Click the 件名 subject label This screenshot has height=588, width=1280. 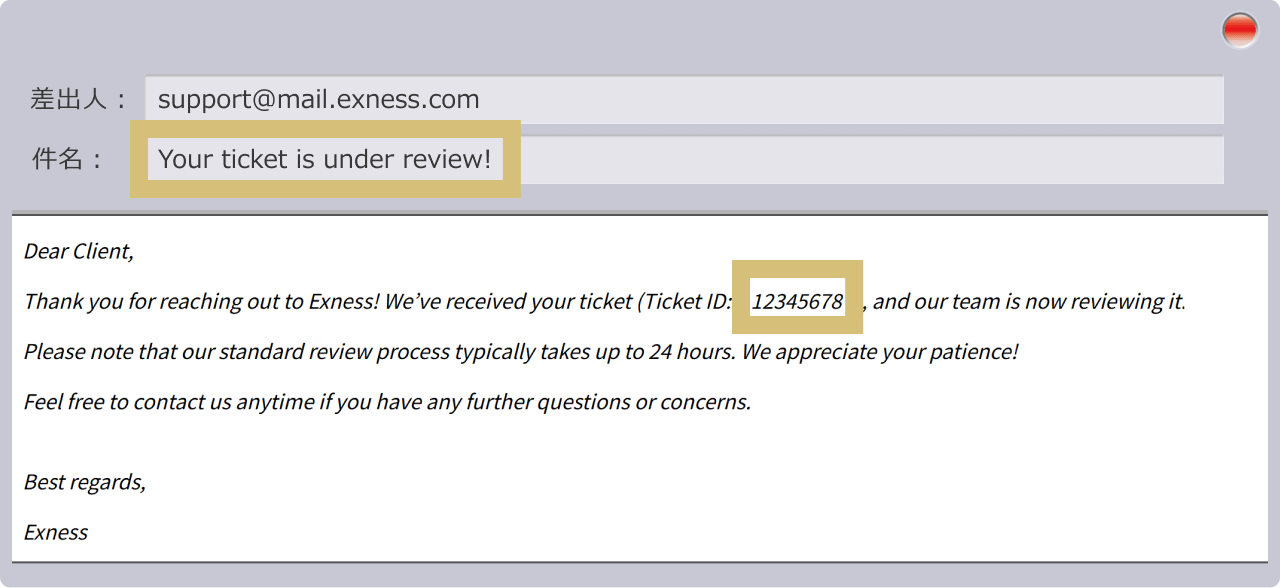pos(68,159)
